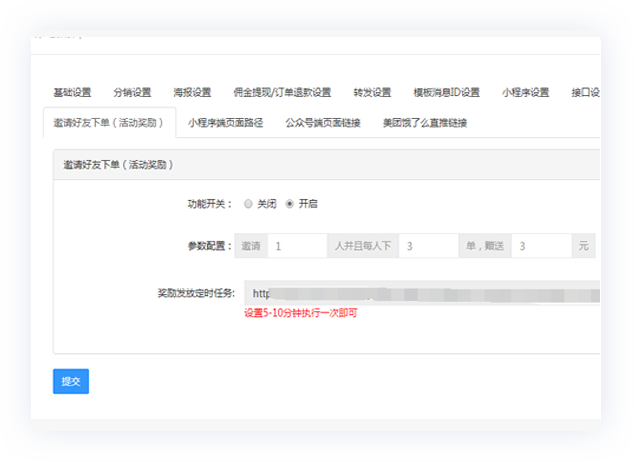Click the 邀请好友下单 panel heading bar
The width and height of the screenshot is (634, 462).
[325, 165]
